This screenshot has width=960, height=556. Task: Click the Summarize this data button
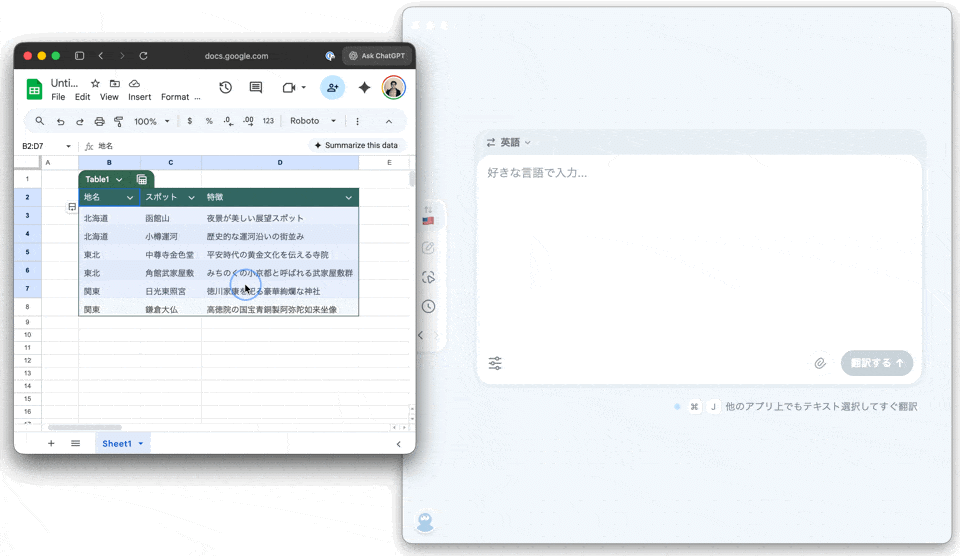click(x=355, y=145)
